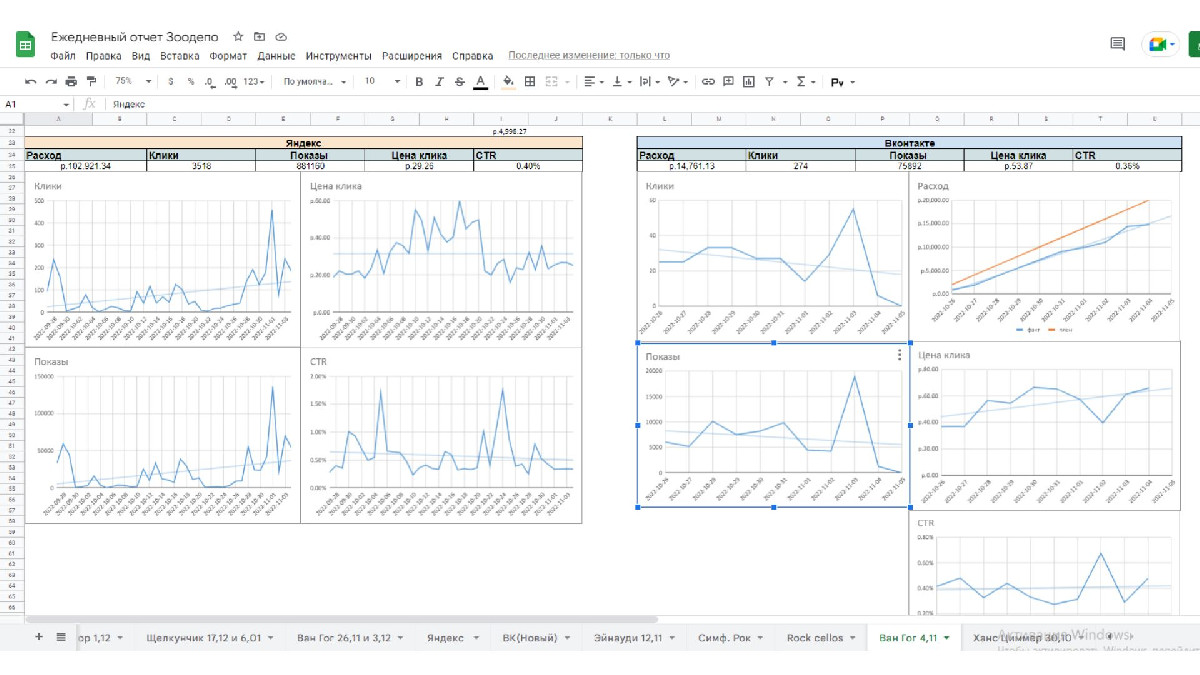Image resolution: width=1200 pixels, height=675 pixels.
Task: Toggle strikethrough formatting
Action: coord(459,82)
